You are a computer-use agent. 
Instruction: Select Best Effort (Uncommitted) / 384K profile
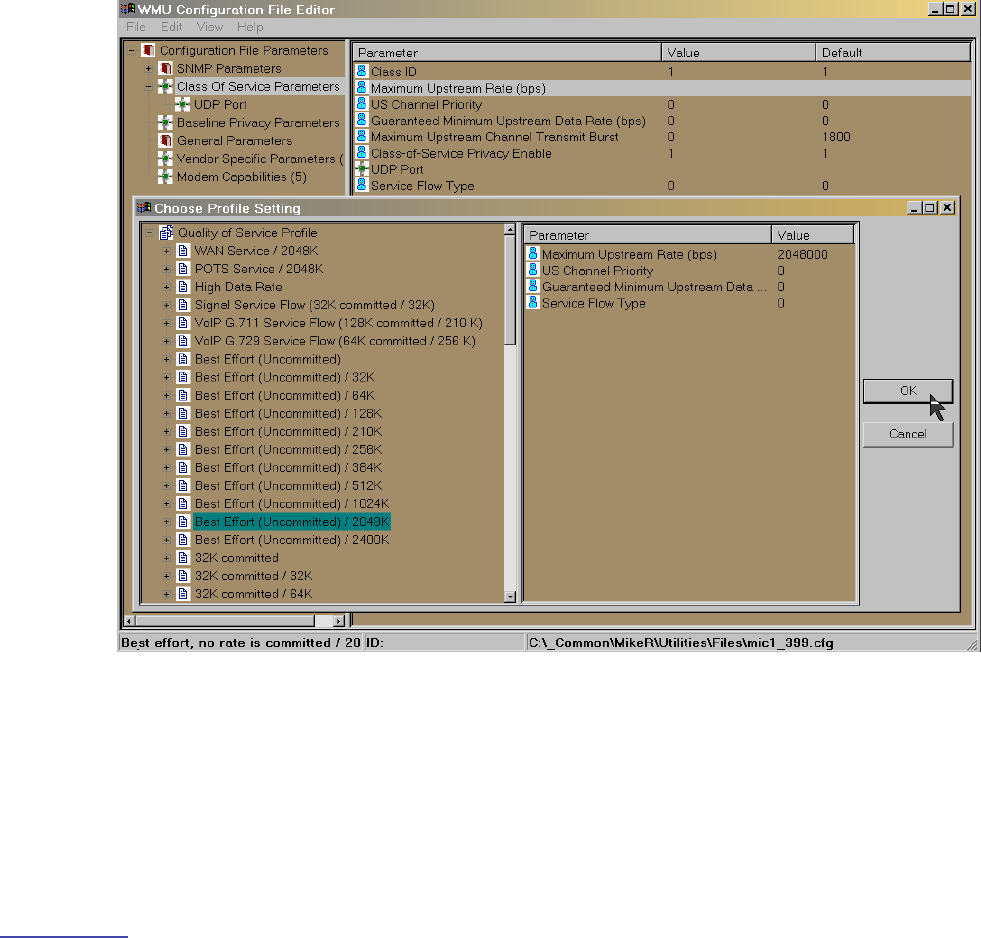click(x=288, y=468)
